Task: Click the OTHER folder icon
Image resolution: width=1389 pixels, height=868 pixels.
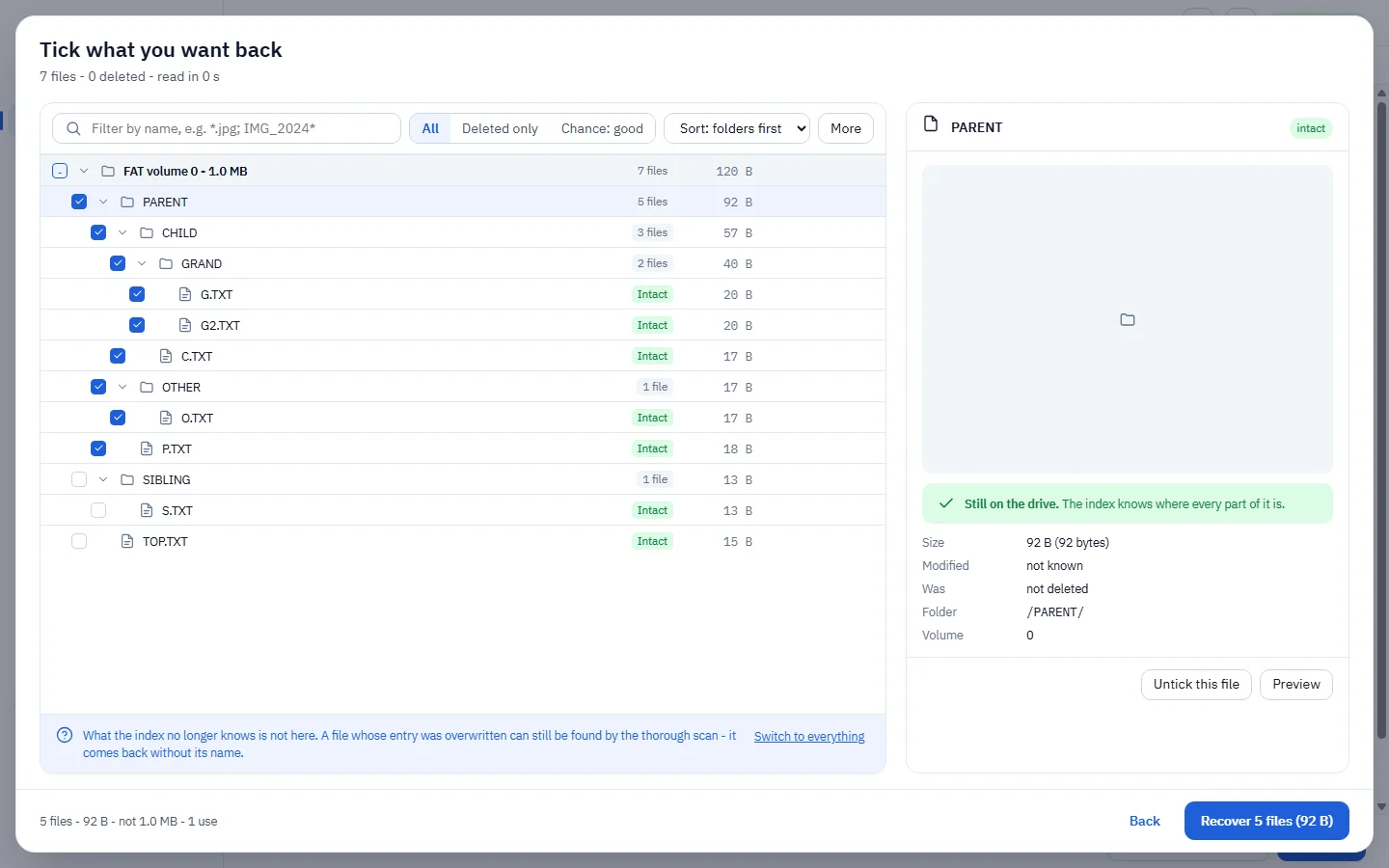Action: tap(147, 387)
